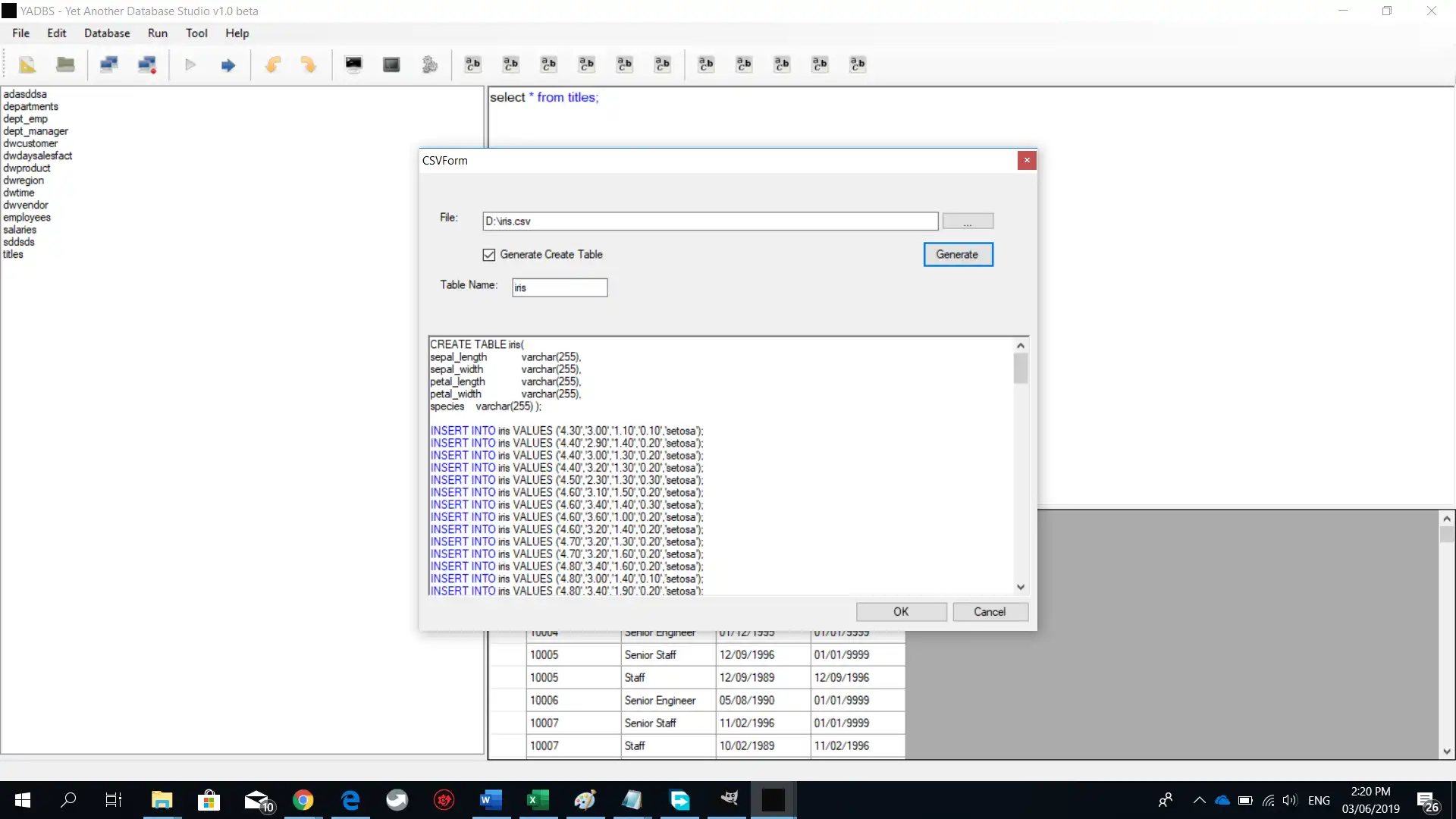Click the 'CREATE TABLE iris(' line

tap(477, 344)
